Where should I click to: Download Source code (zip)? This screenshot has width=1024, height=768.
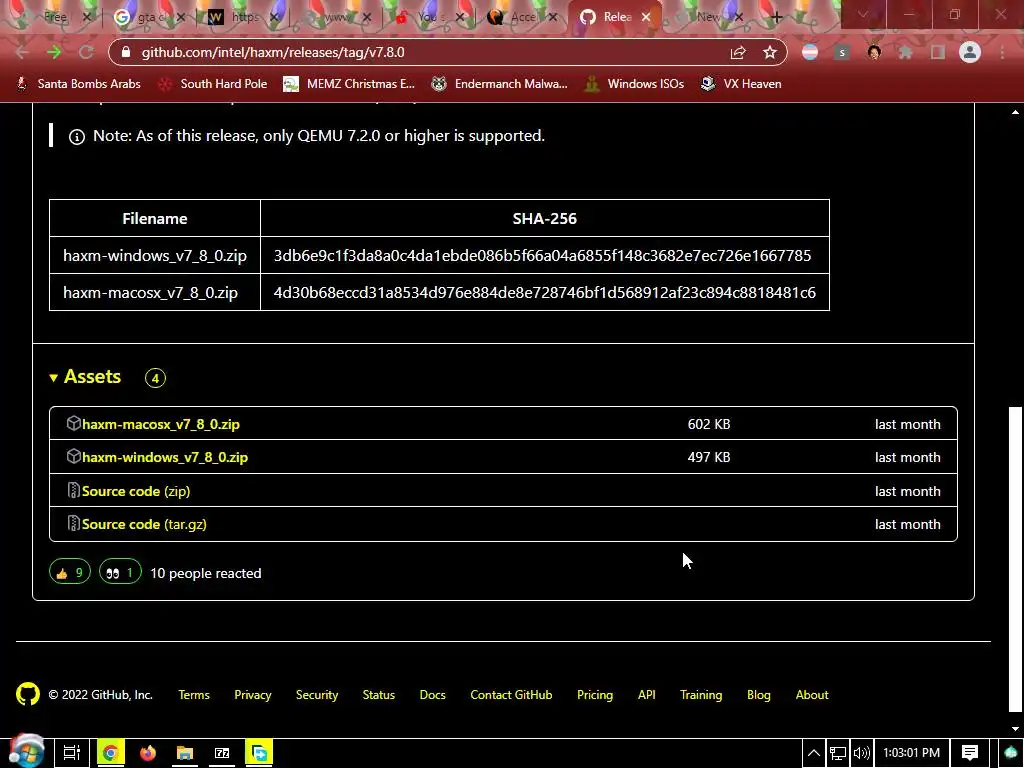[136, 491]
